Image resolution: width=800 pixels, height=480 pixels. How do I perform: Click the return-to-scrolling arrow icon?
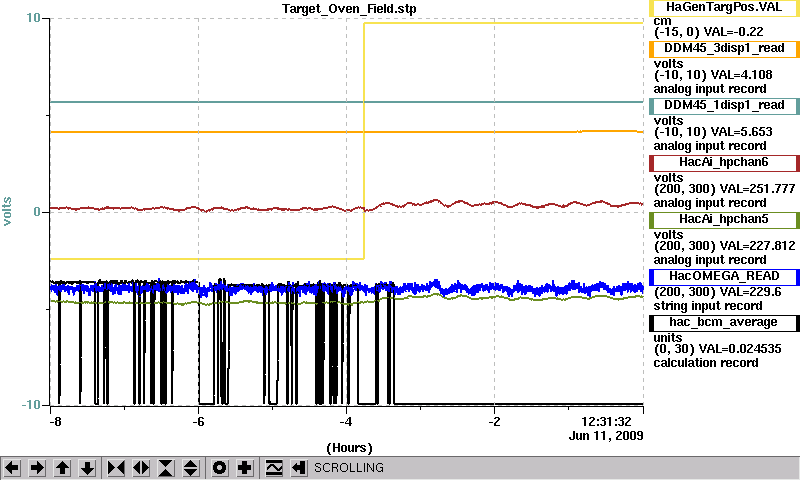click(299, 468)
